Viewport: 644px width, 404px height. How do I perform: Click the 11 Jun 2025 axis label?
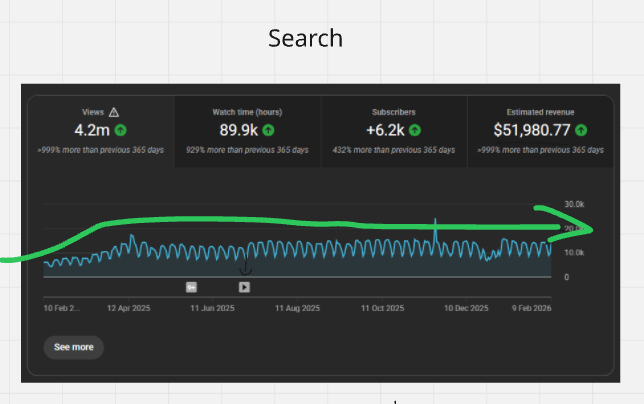[212, 308]
